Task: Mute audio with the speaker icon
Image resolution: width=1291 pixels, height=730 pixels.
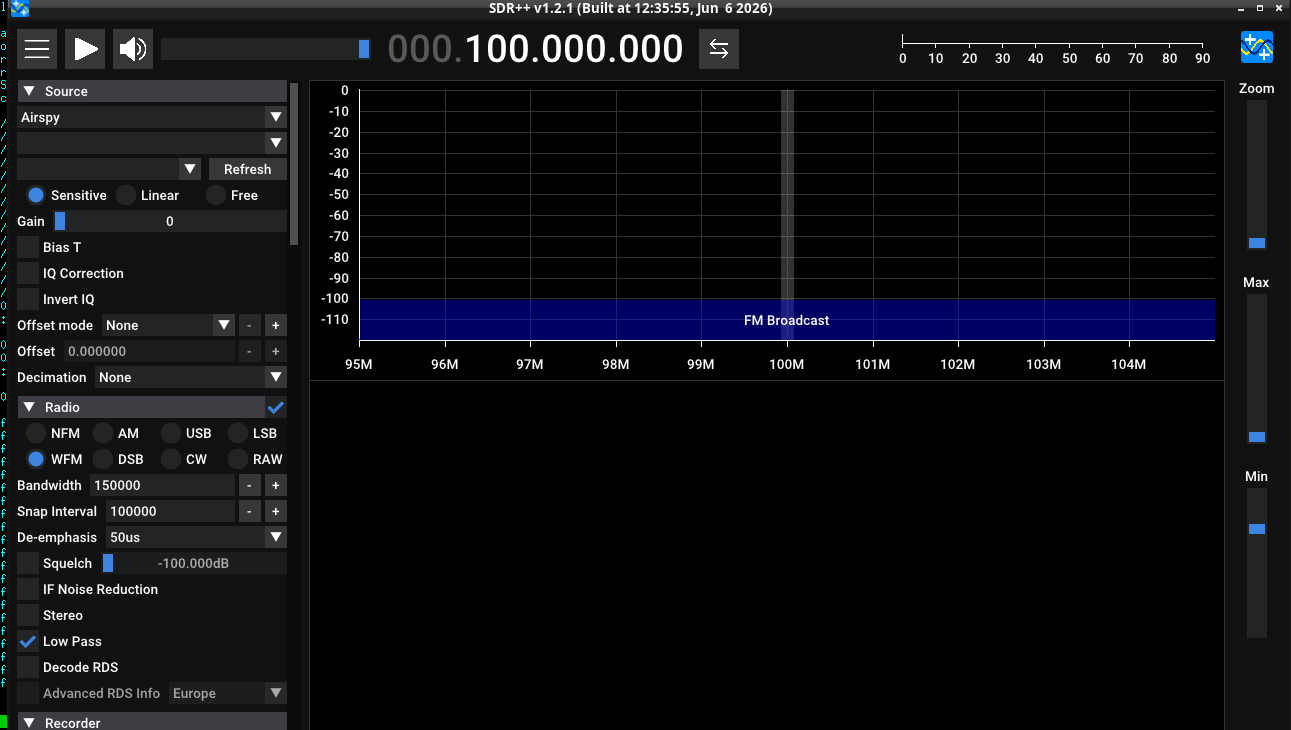Action: tap(133, 49)
